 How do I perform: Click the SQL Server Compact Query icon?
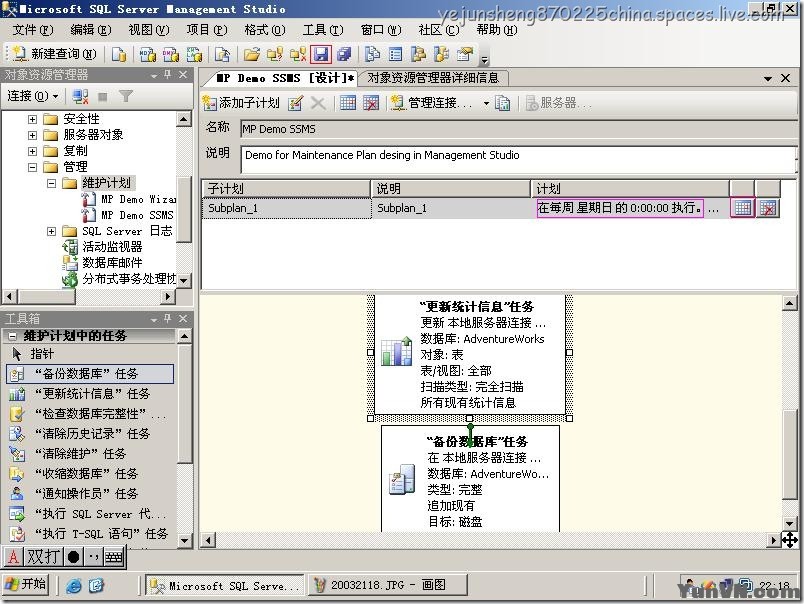coord(222,54)
